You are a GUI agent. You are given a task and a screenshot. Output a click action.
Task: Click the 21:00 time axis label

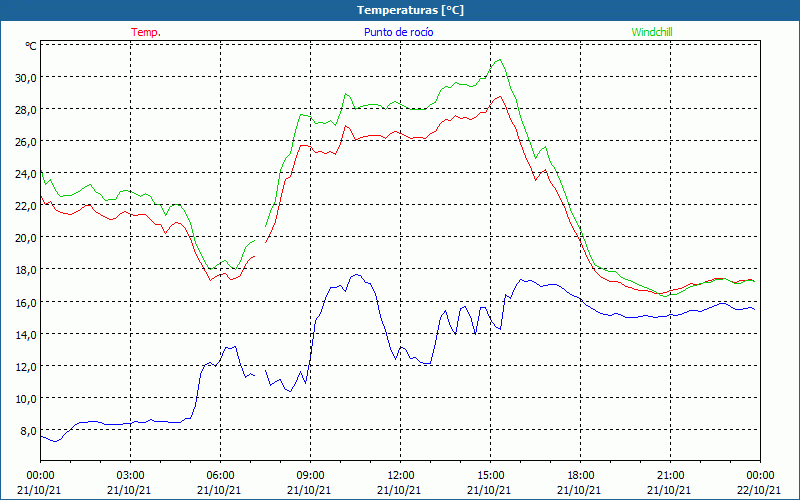670,476
